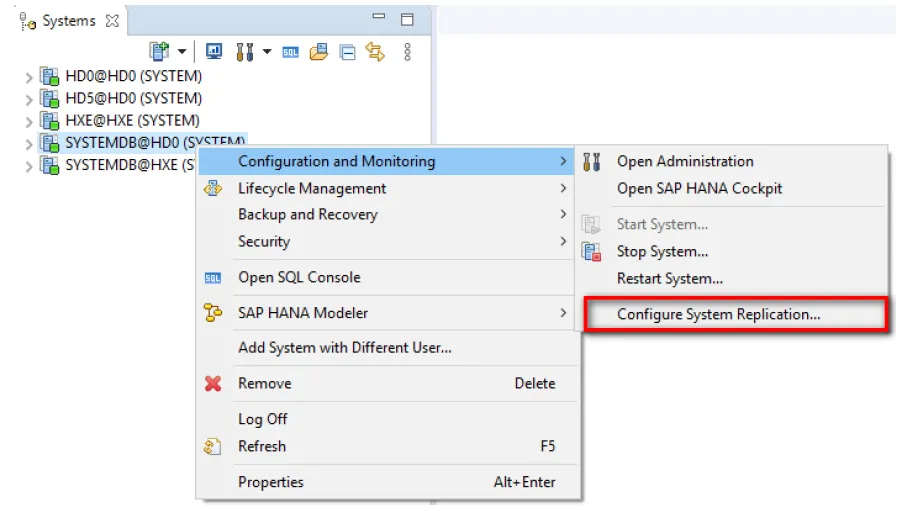Click the Administration tools toolbar icon

click(x=245, y=52)
